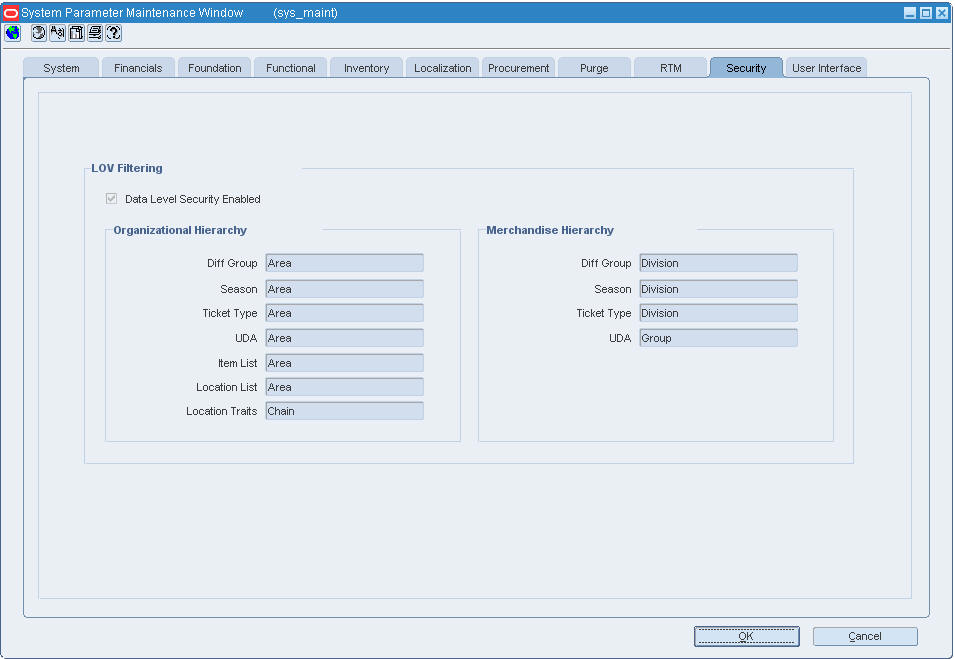Open the Inventory tab
The height and width of the screenshot is (659, 955).
(x=366, y=68)
